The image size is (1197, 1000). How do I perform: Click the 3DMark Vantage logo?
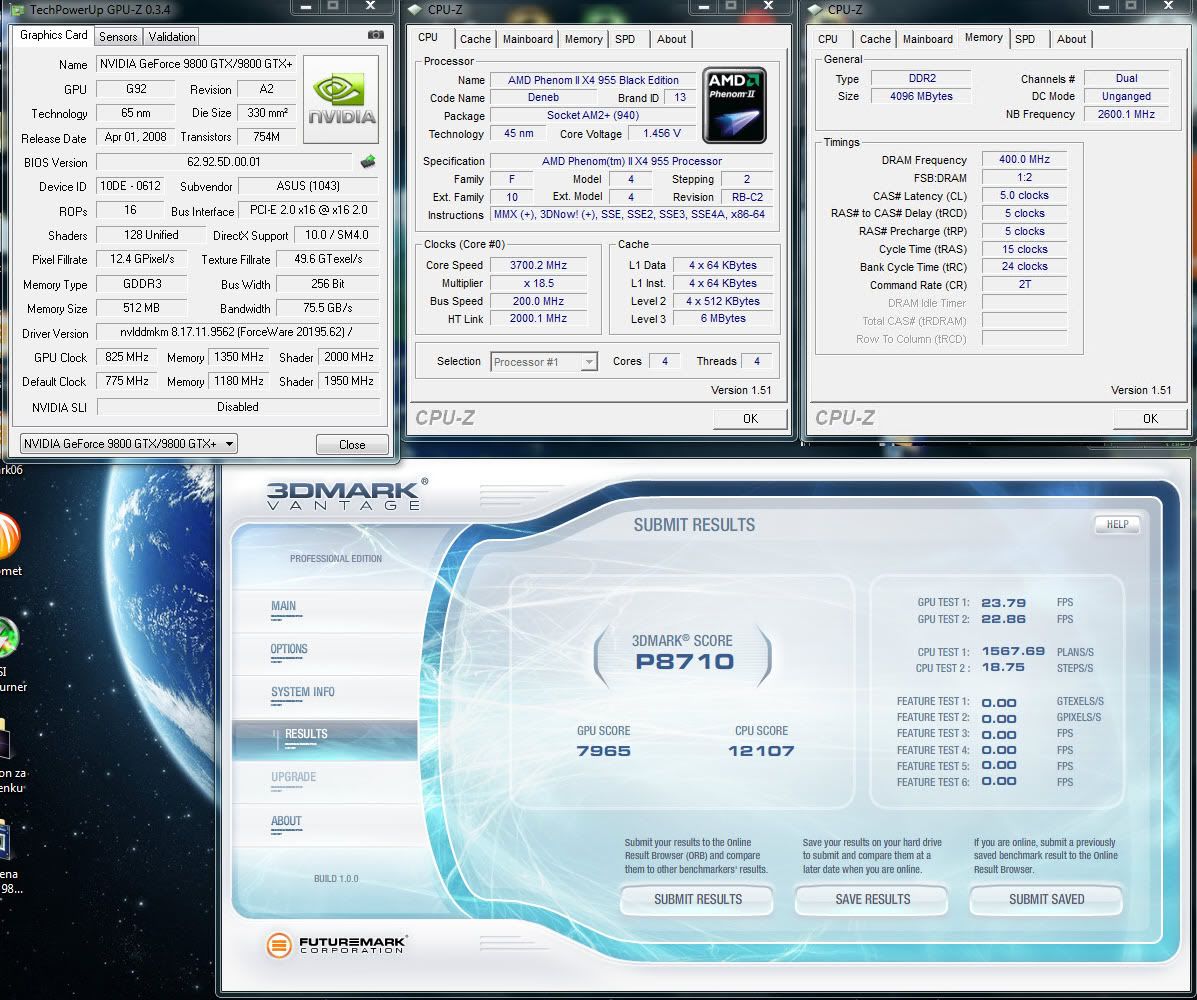point(347,494)
